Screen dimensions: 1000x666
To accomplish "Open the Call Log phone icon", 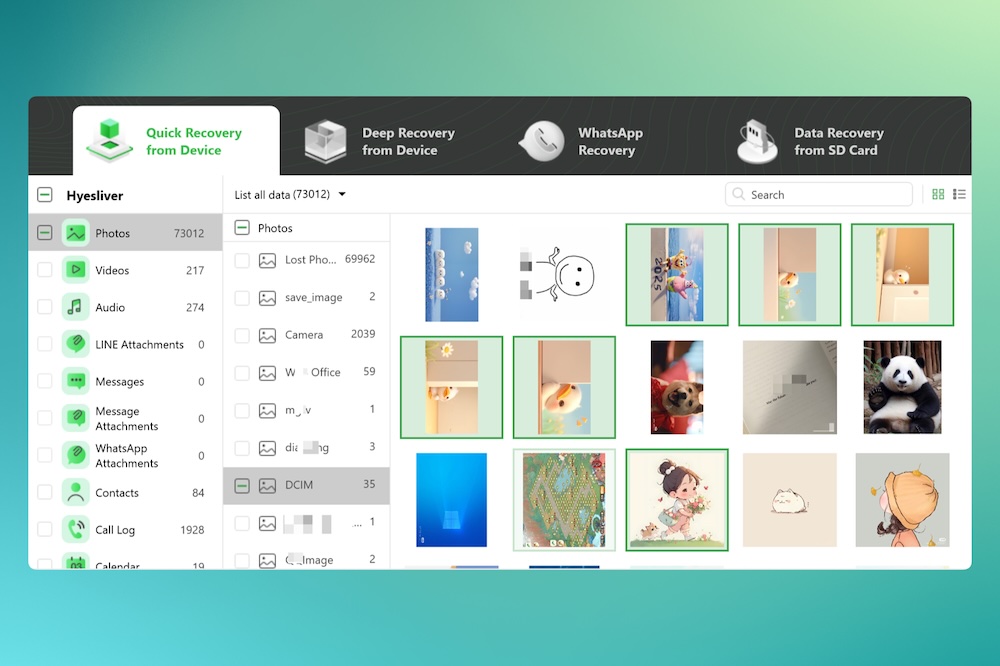I will [x=76, y=530].
